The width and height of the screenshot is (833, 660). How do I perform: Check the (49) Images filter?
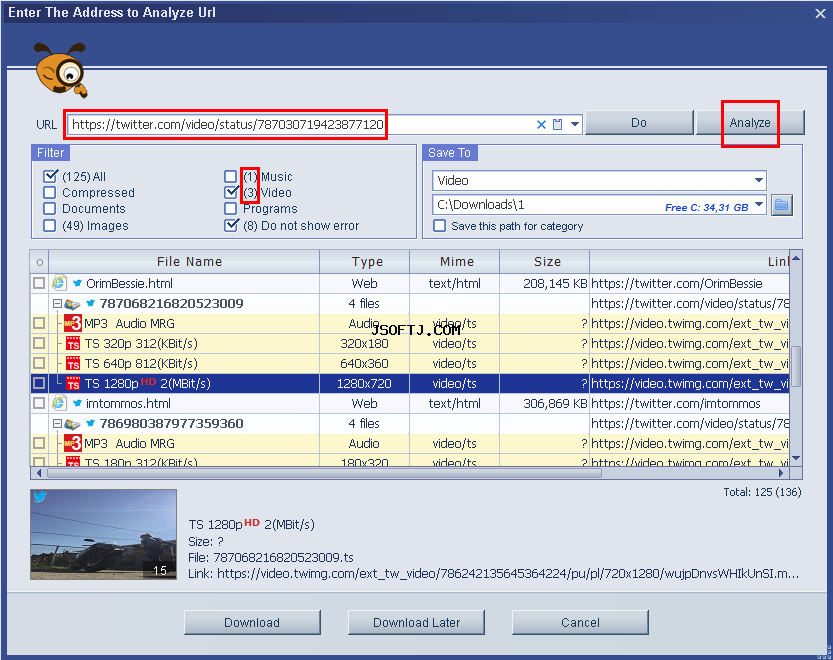pos(49,226)
